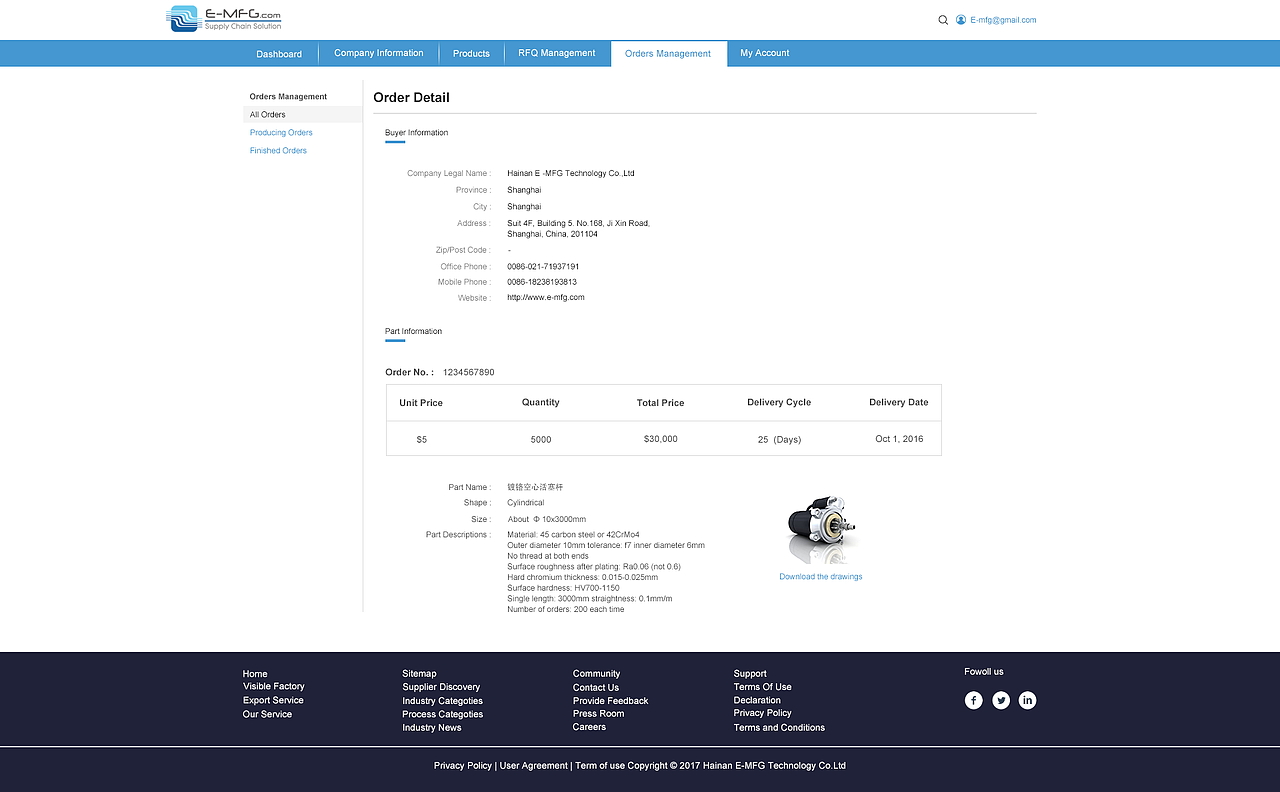Click the Buyer Information section heading

pos(417,133)
